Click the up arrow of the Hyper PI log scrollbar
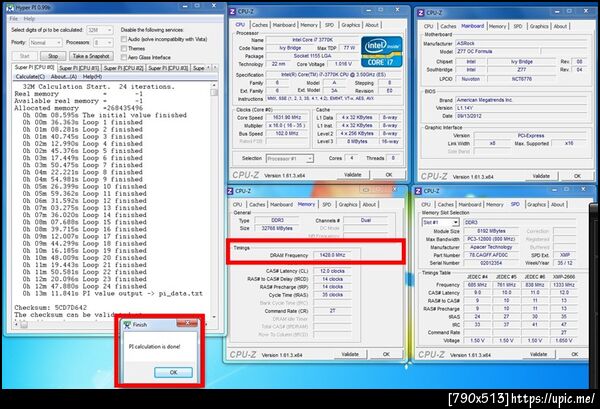Screen dimensions: 600x409 coord(214,85)
